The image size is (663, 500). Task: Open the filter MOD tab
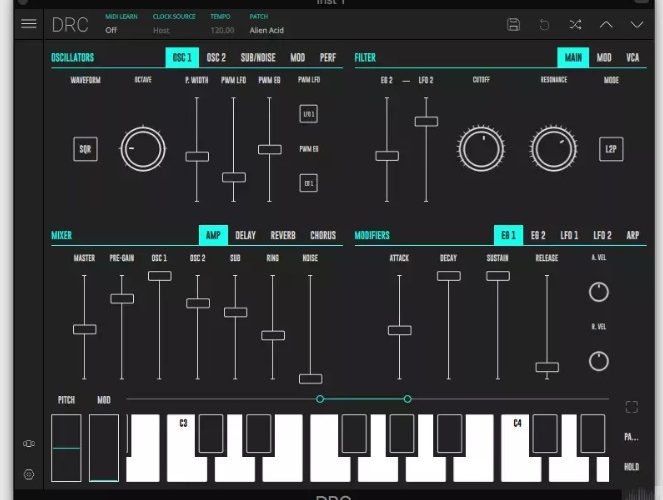point(604,57)
